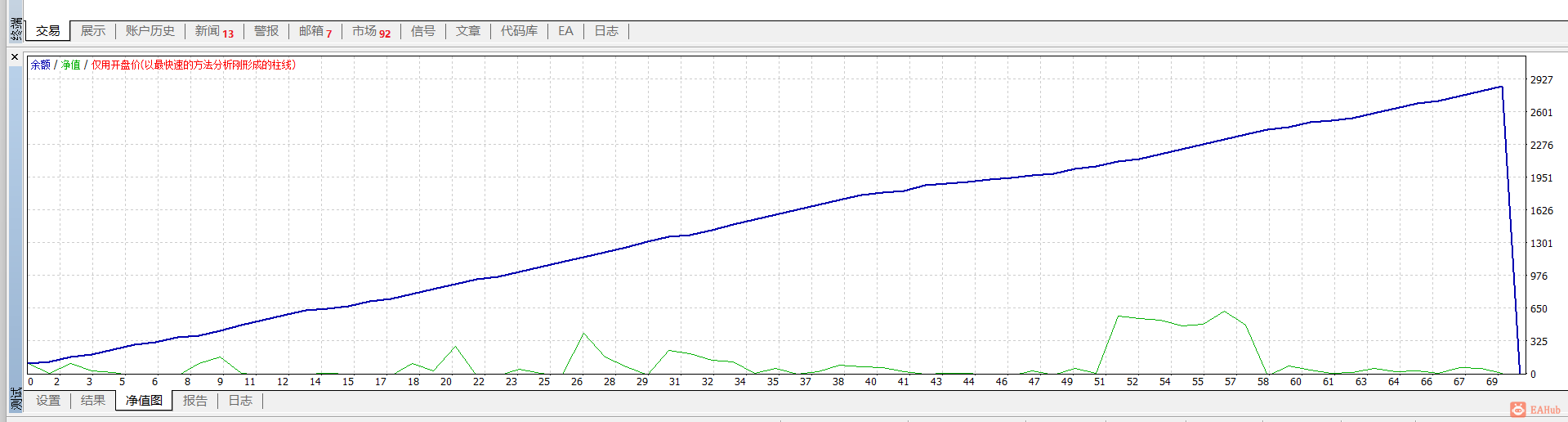Open the 警报 tab

[266, 31]
